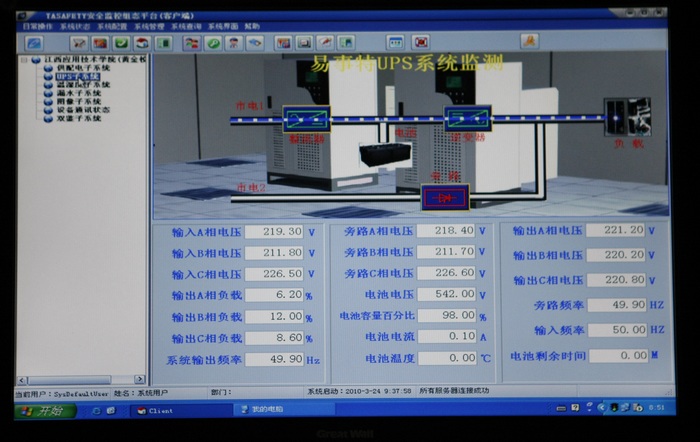Click the 输入C相电压 value 226.50
The image size is (700, 442).
[274, 274]
